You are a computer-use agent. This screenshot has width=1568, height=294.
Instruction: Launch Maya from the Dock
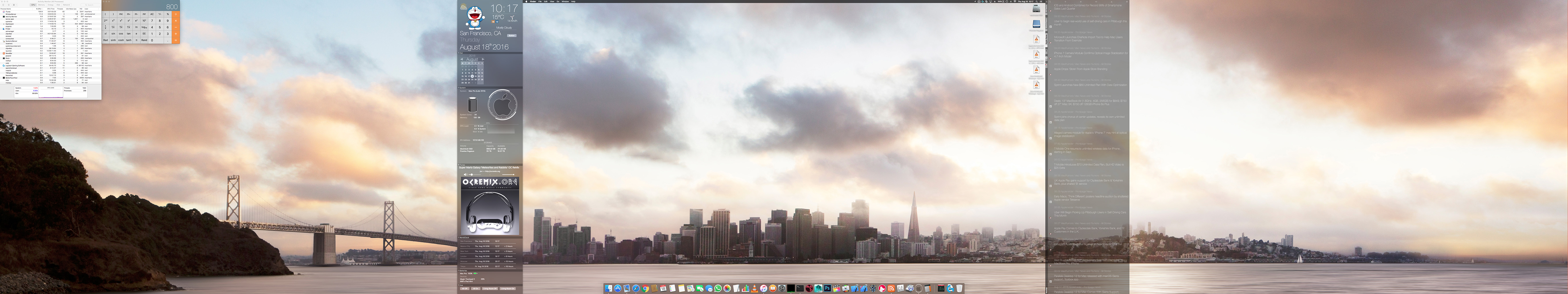[x=819, y=289]
